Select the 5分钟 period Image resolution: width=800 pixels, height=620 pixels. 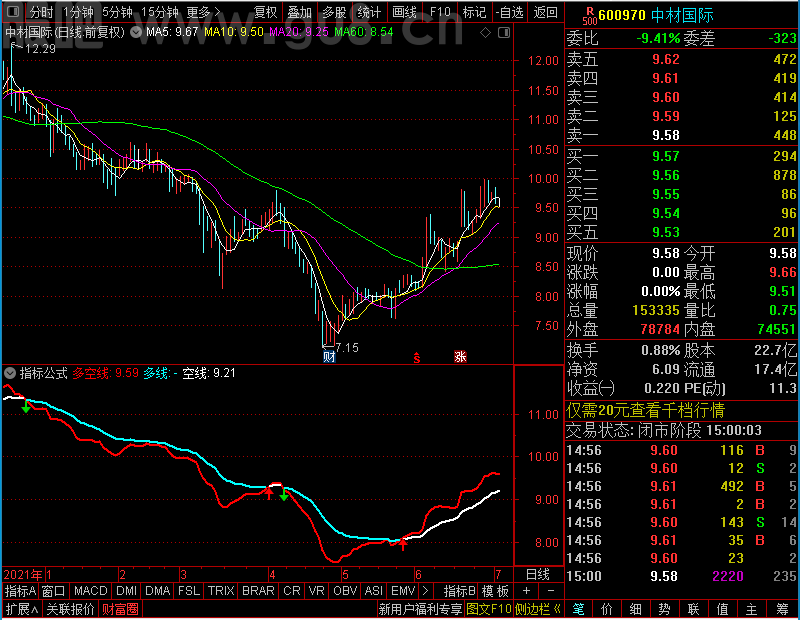[x=117, y=12]
